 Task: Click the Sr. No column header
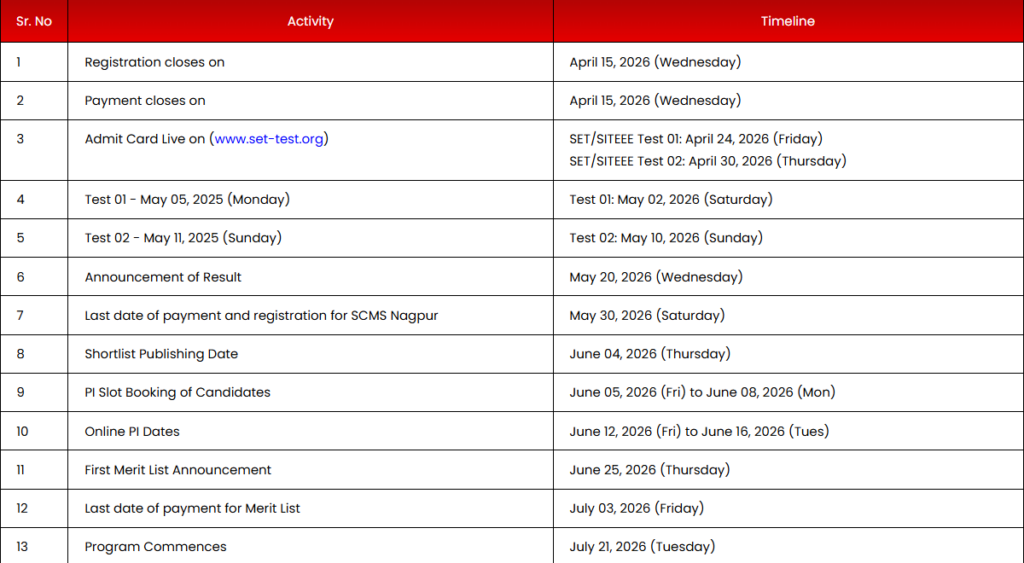click(x=34, y=21)
